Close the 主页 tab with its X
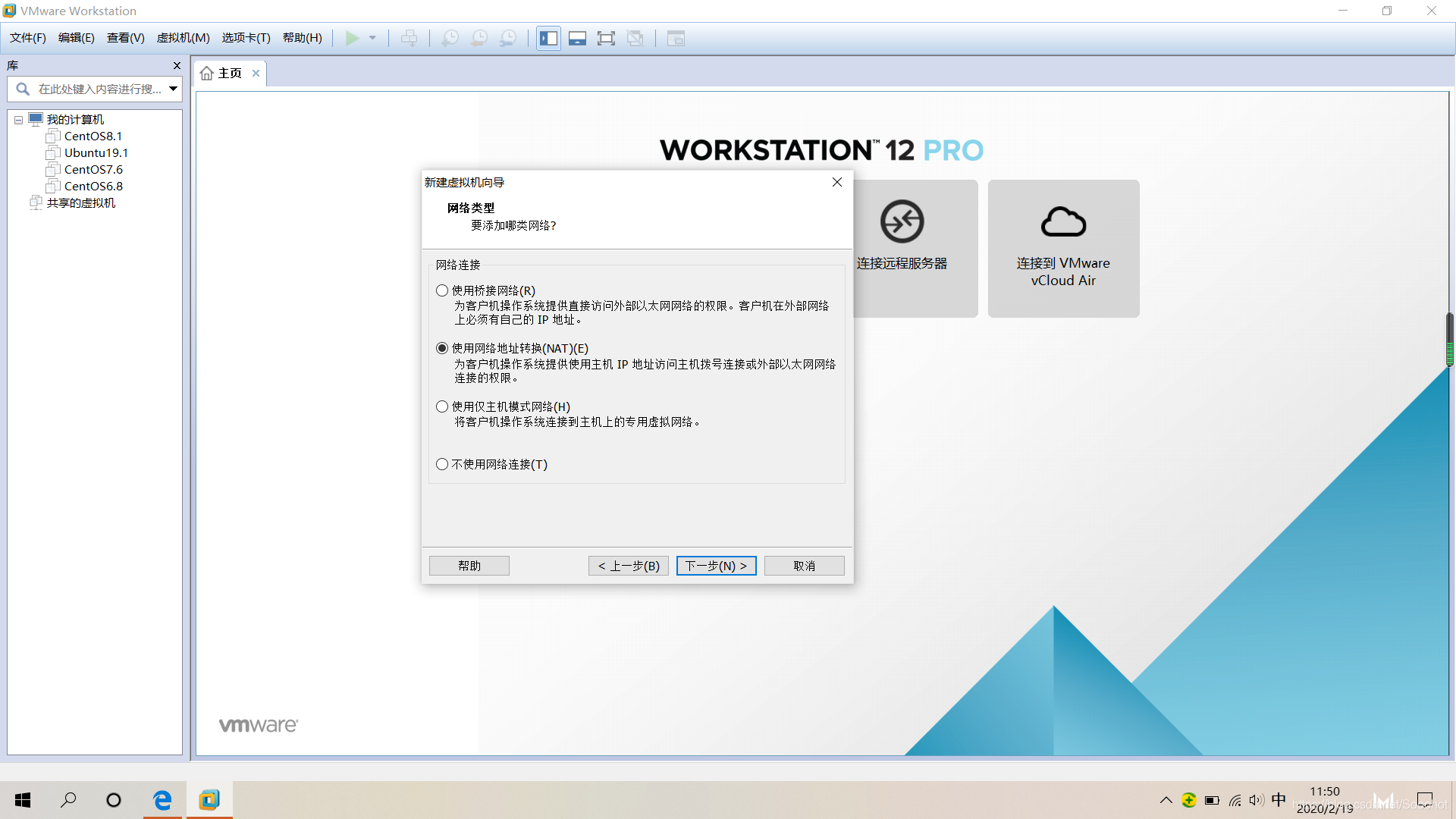This screenshot has height=819, width=1456. 256,74
